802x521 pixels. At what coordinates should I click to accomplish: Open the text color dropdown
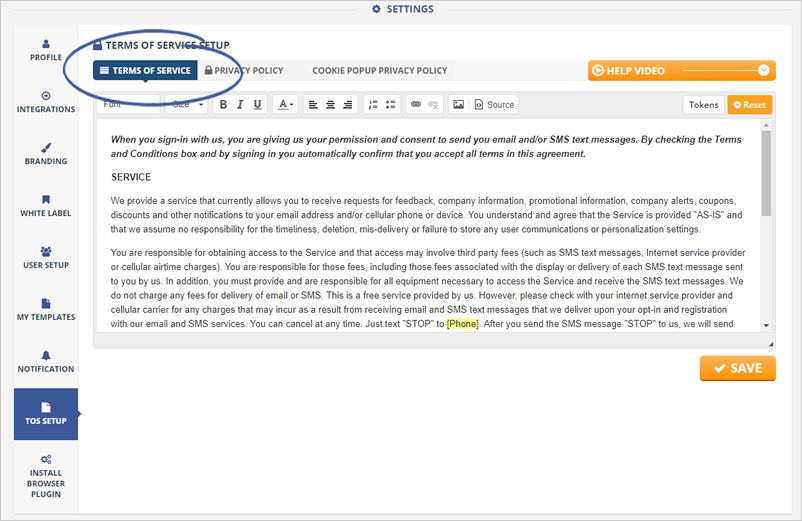tap(286, 105)
